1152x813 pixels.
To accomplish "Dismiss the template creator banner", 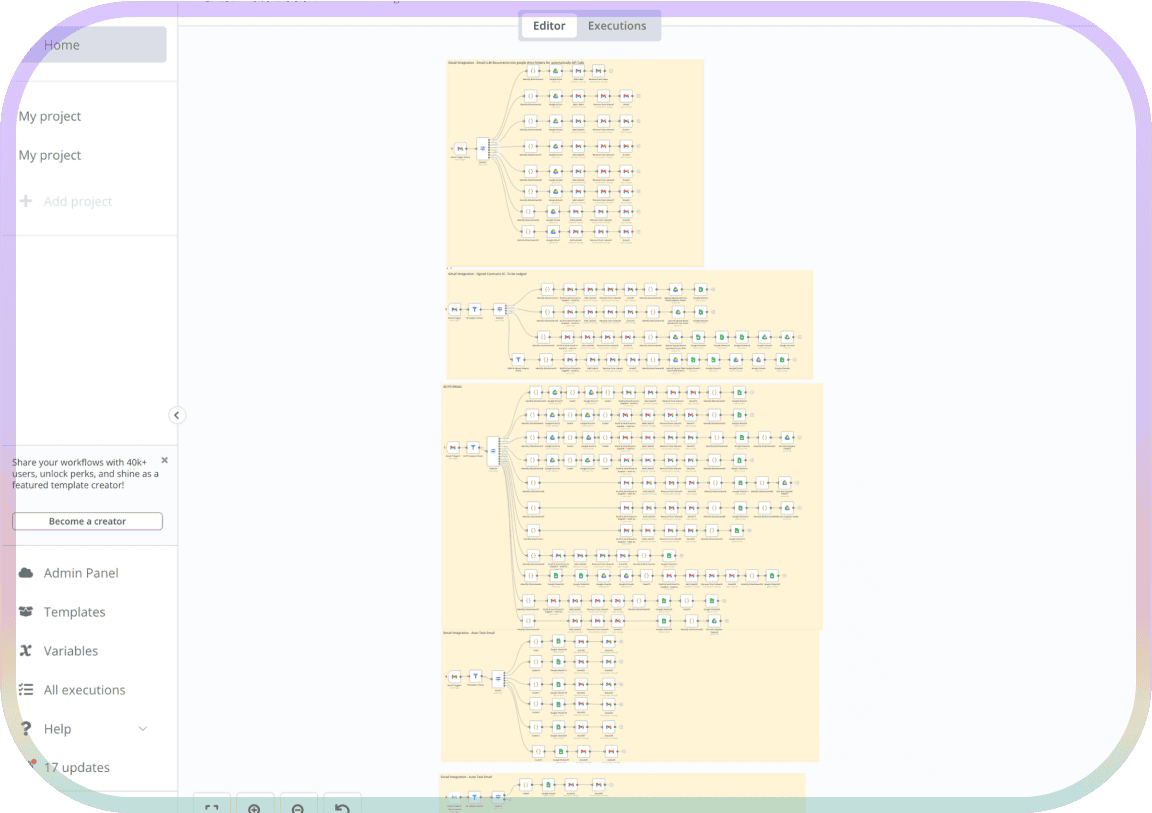I will [165, 460].
